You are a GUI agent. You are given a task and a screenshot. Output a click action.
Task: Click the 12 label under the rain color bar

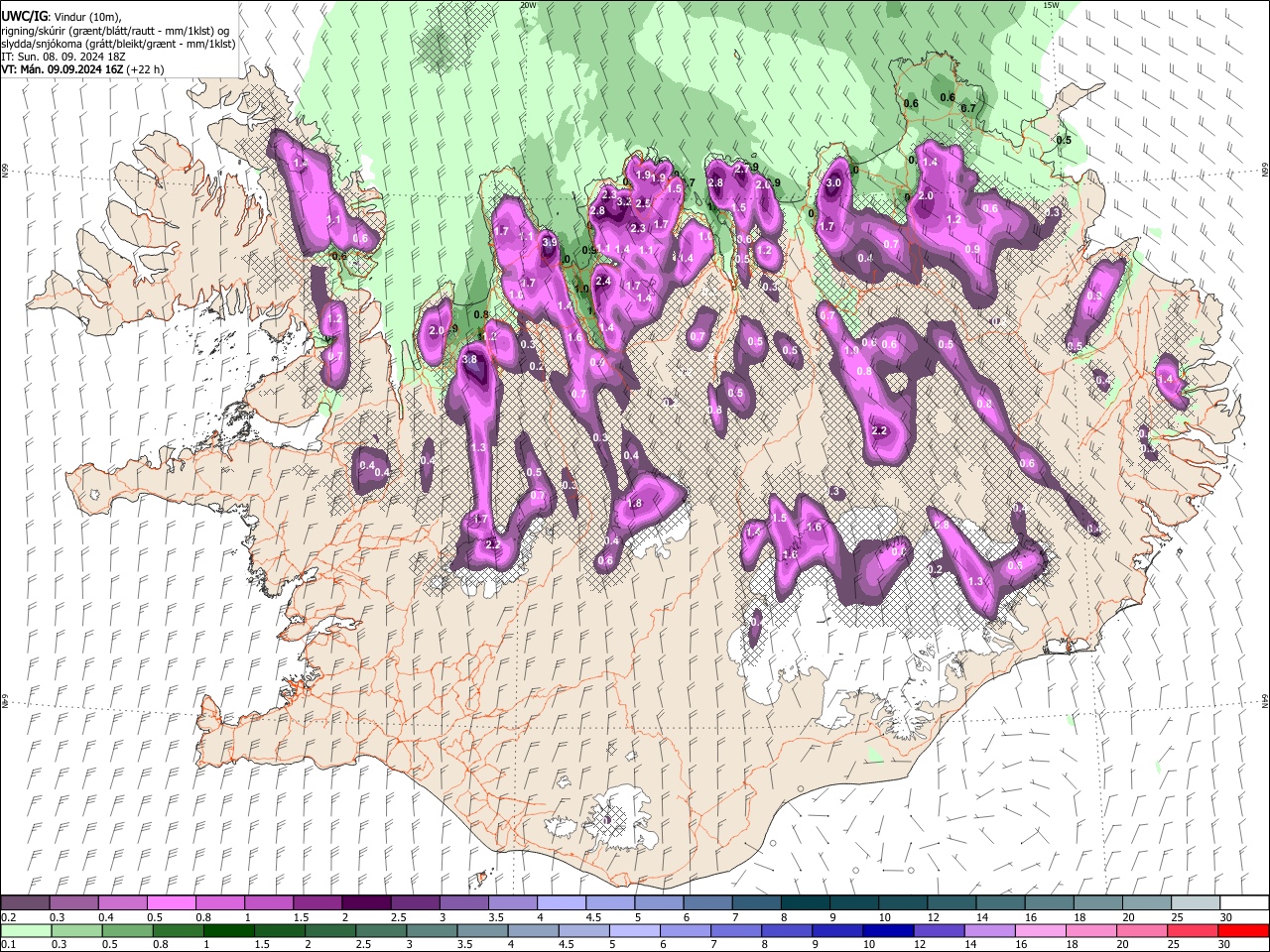(x=920, y=944)
